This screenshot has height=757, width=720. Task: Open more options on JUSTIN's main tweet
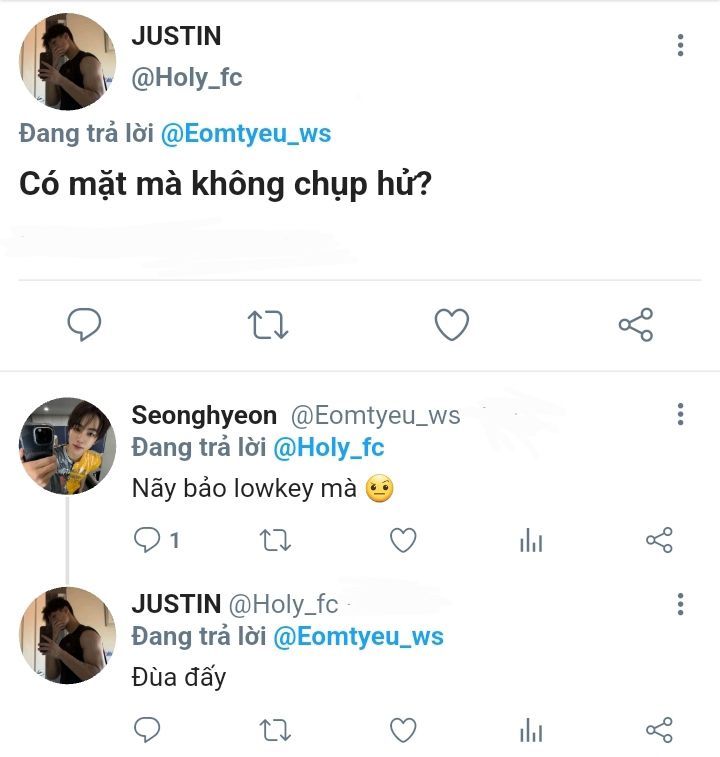coord(680,45)
